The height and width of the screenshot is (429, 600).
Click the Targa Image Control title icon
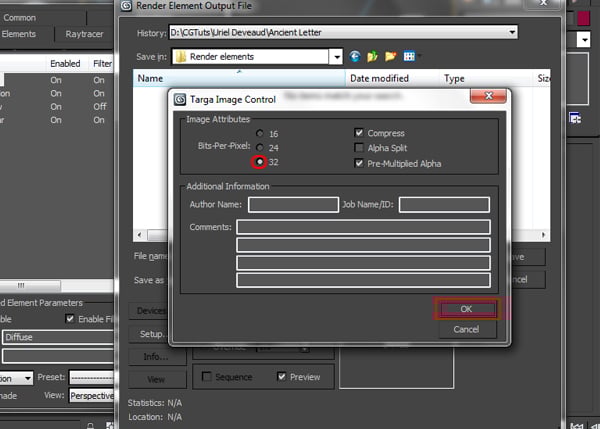pos(180,100)
